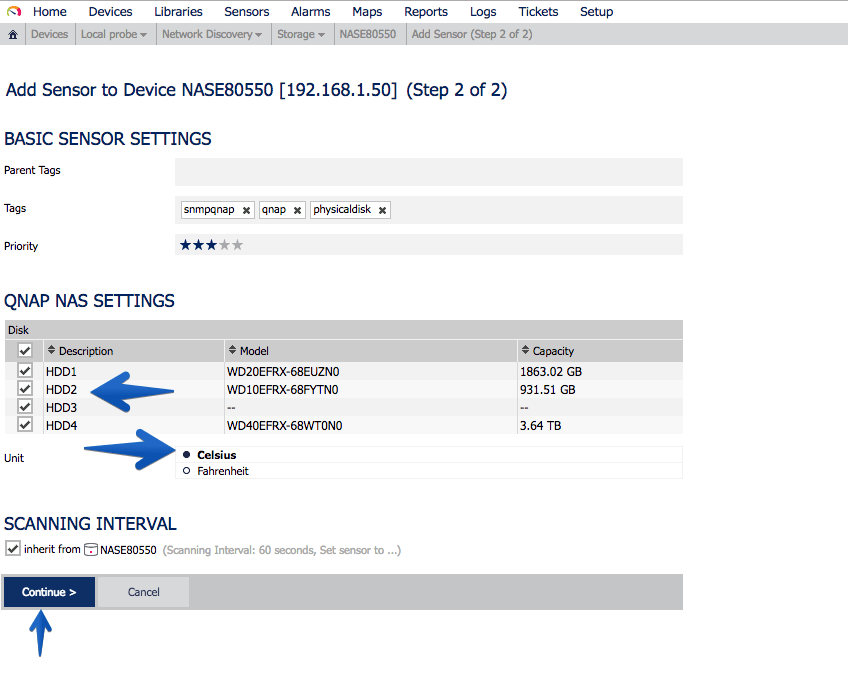Image resolution: width=848 pixels, height=677 pixels.
Task: Set priority to one star
Action: click(186, 245)
